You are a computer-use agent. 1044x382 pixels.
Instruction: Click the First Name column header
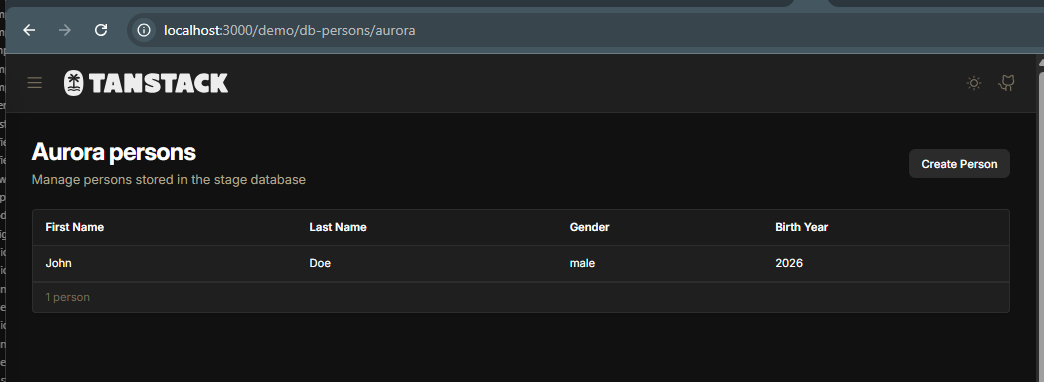pyautogui.click(x=75, y=227)
